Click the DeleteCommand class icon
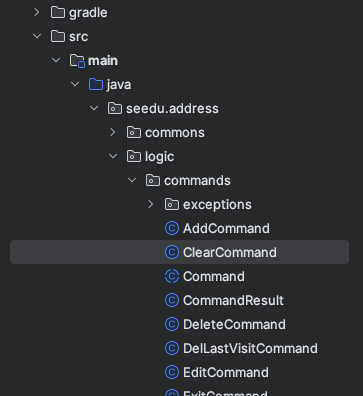Image resolution: width=363 pixels, height=396 pixels. tap(172, 324)
